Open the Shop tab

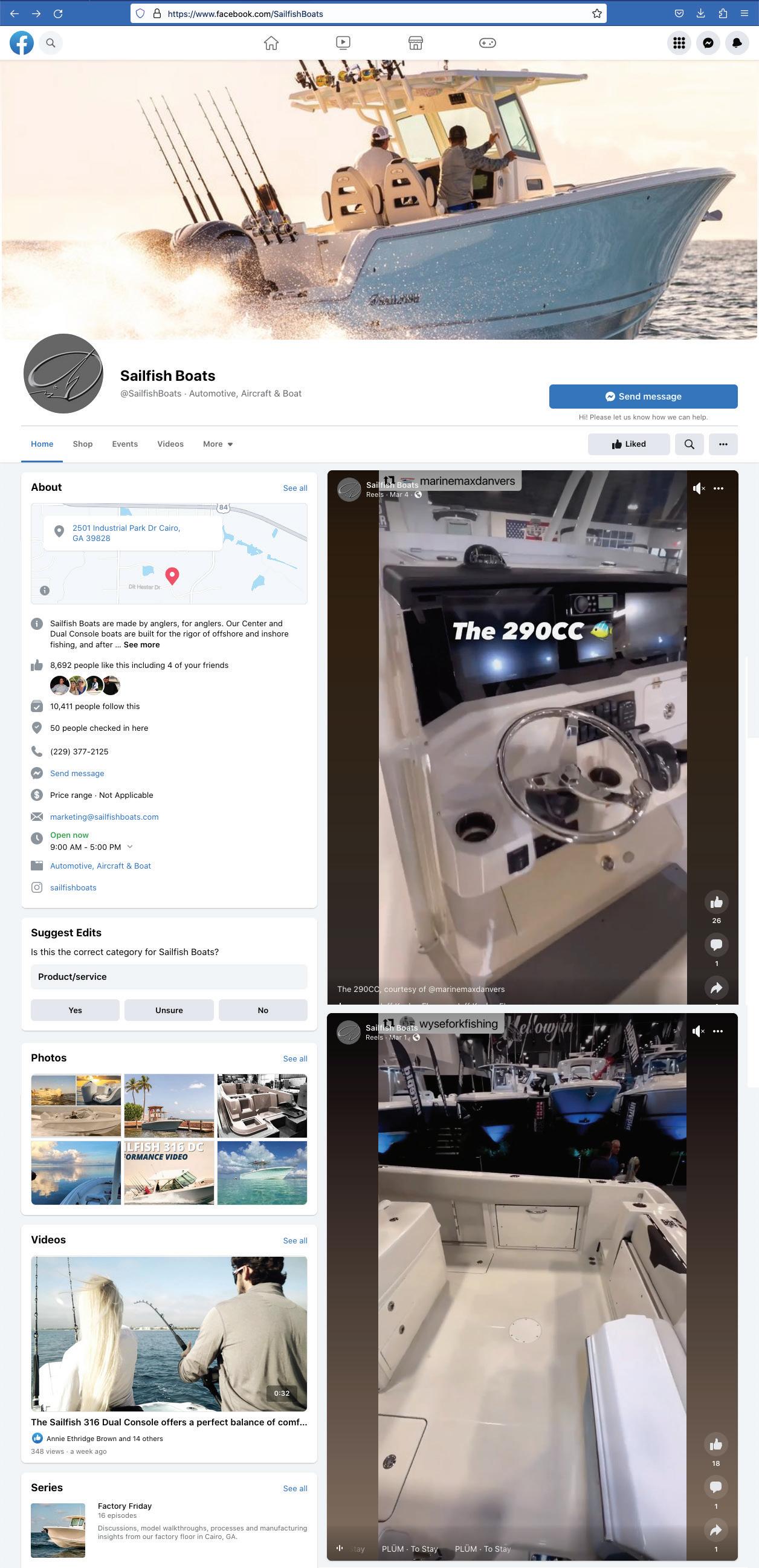click(83, 444)
